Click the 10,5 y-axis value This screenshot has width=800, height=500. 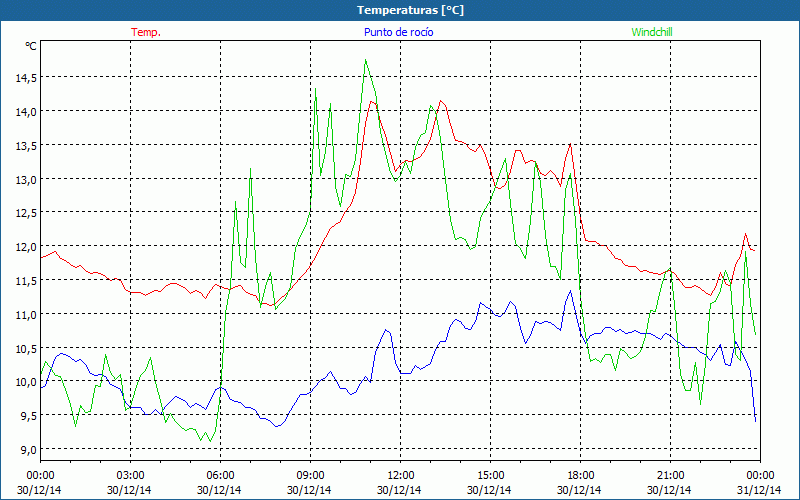26,348
